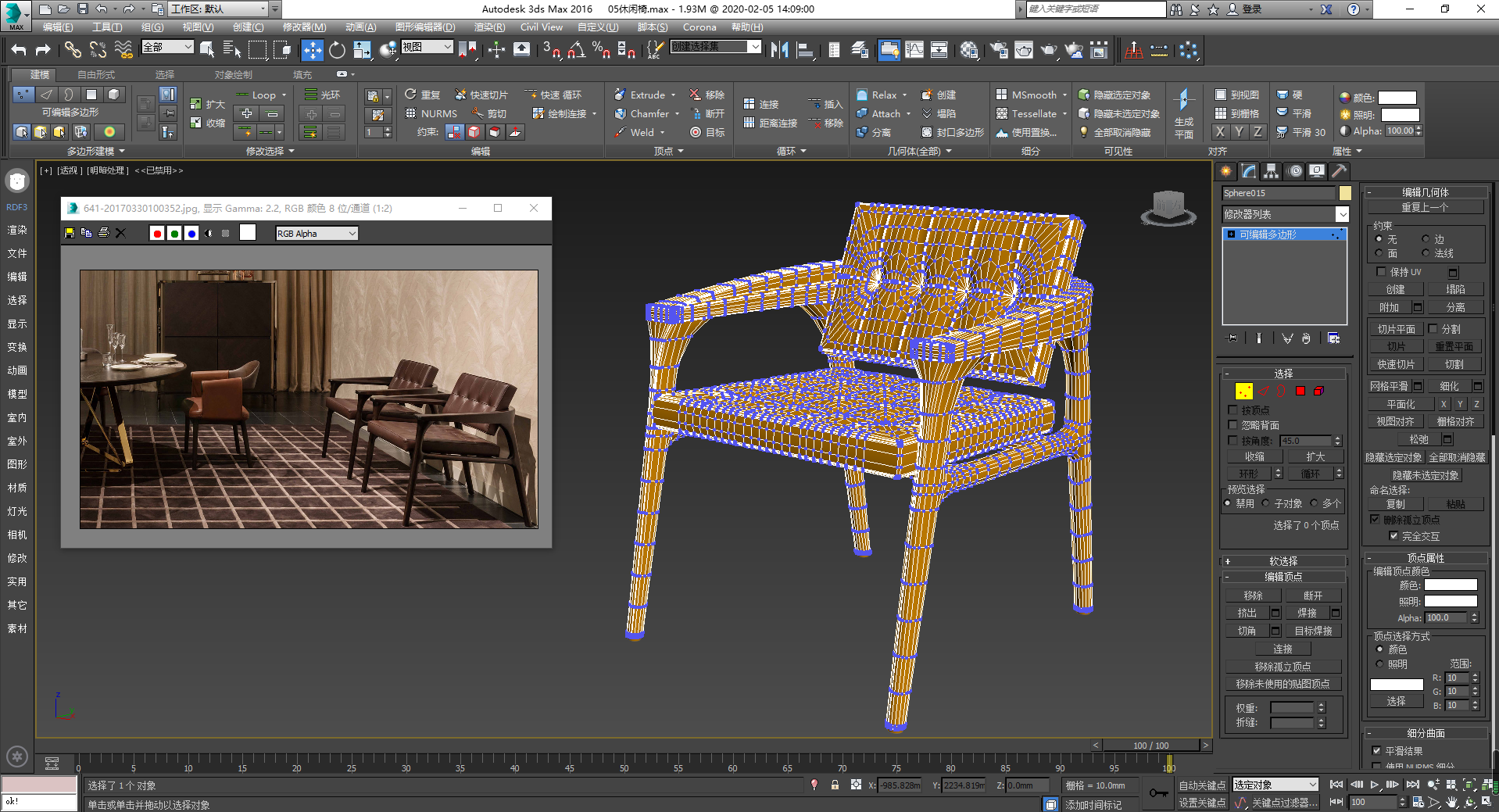Open the 修改器列表 dropdown
Screen dimensions: 1499x812
(x=1286, y=214)
